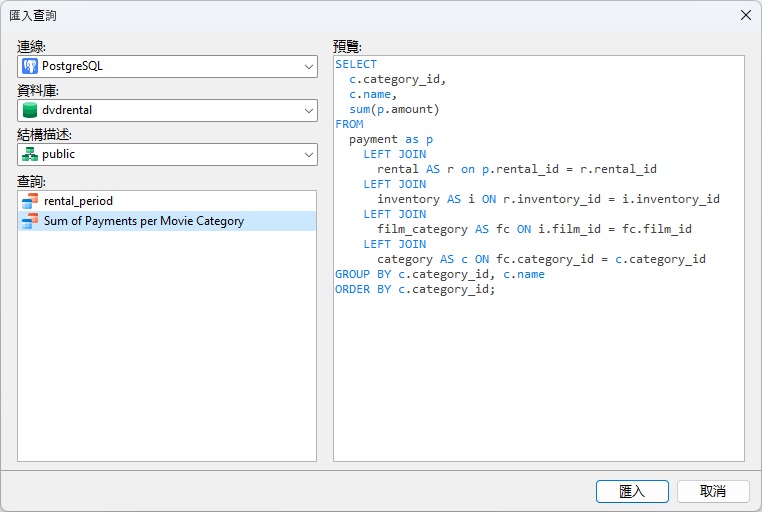Click 'payment as p' line in preview
The width and height of the screenshot is (762, 512).
[391, 139]
